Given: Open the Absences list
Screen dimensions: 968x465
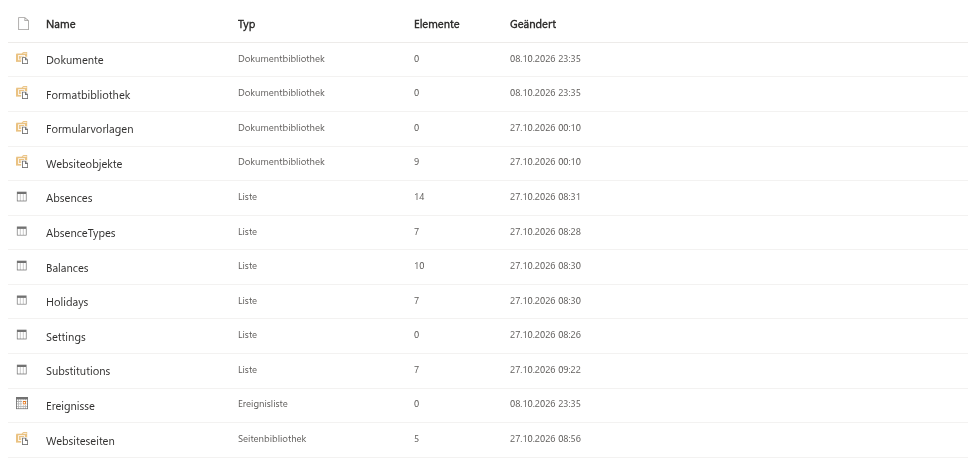Looking at the screenshot, I should coord(69,198).
